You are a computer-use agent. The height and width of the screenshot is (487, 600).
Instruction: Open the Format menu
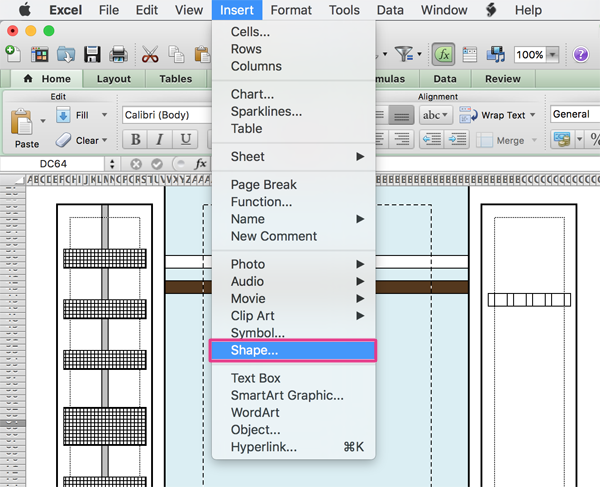[x=291, y=10]
